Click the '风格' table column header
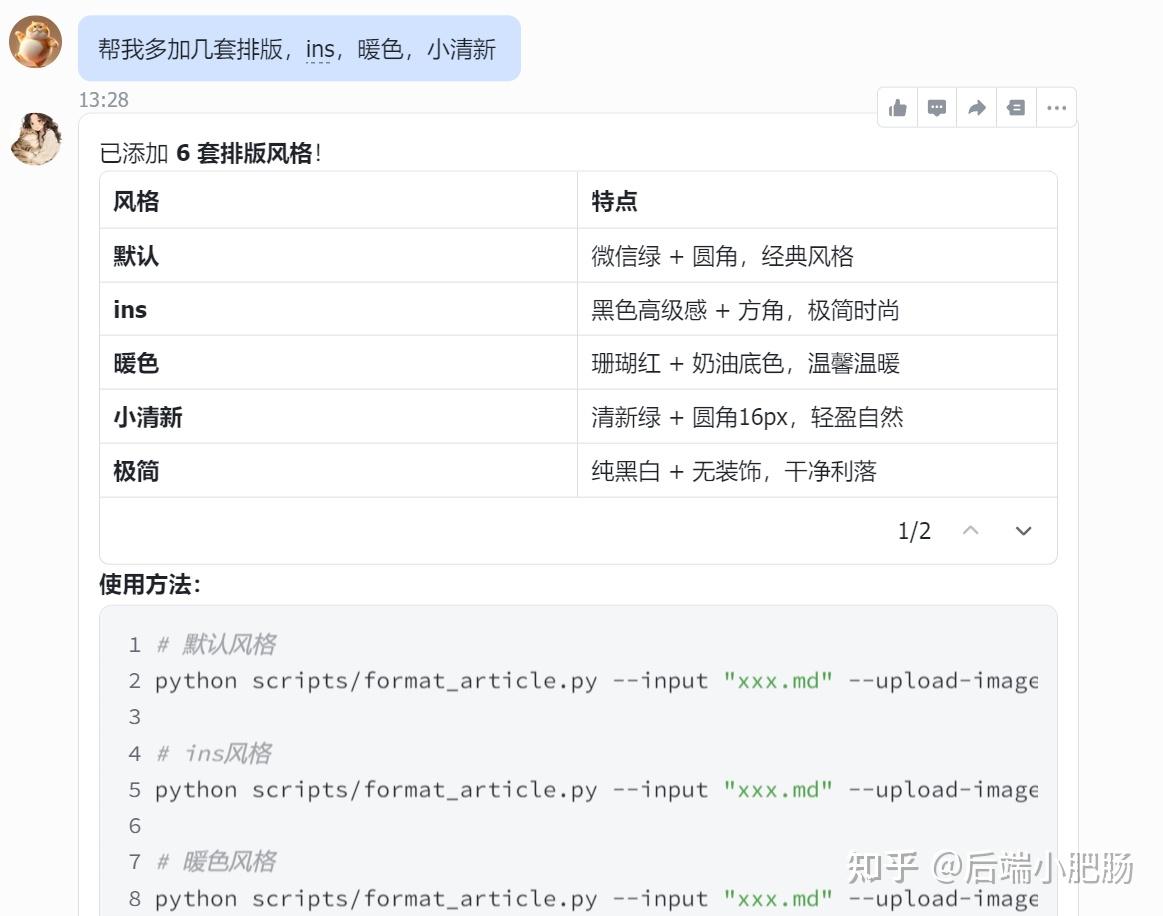Viewport: 1163px width, 916px height. coord(136,201)
